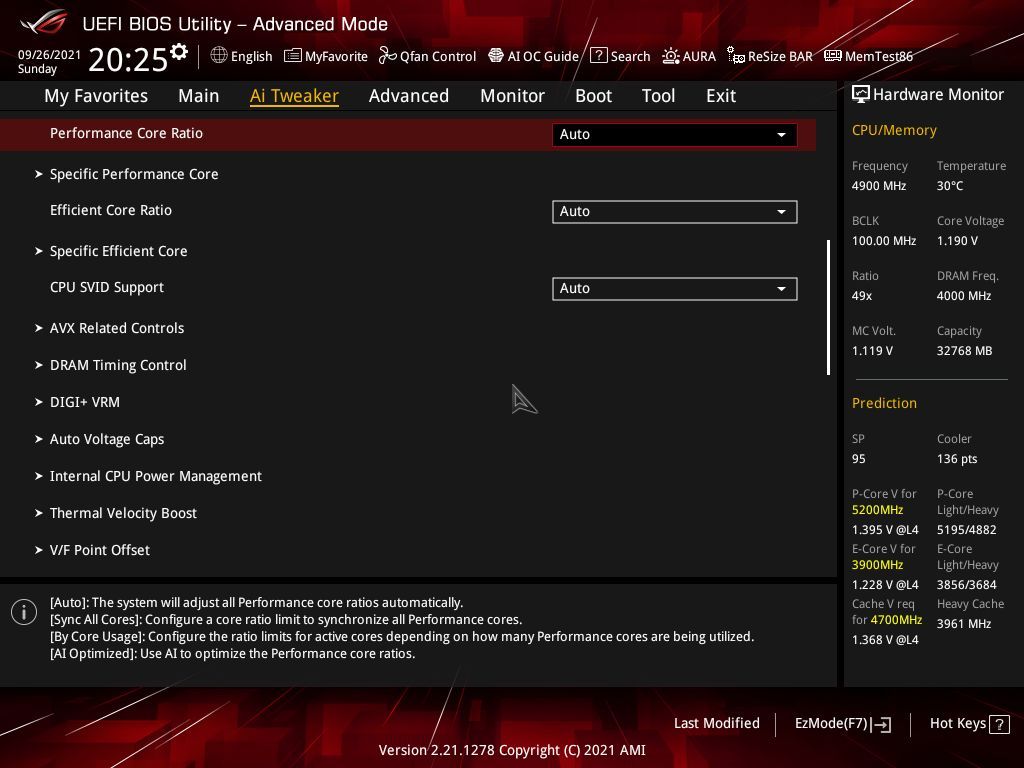Screen dimensions: 1024x768
Task: Switch to Main tab
Action: point(199,96)
